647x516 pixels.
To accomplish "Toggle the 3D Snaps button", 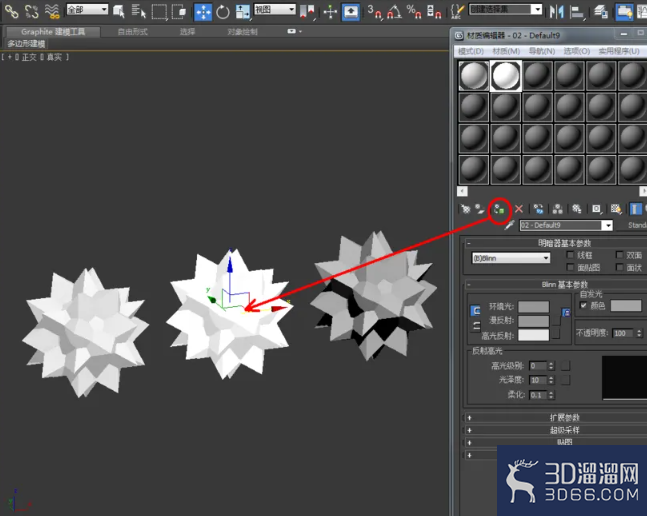I will (375, 12).
